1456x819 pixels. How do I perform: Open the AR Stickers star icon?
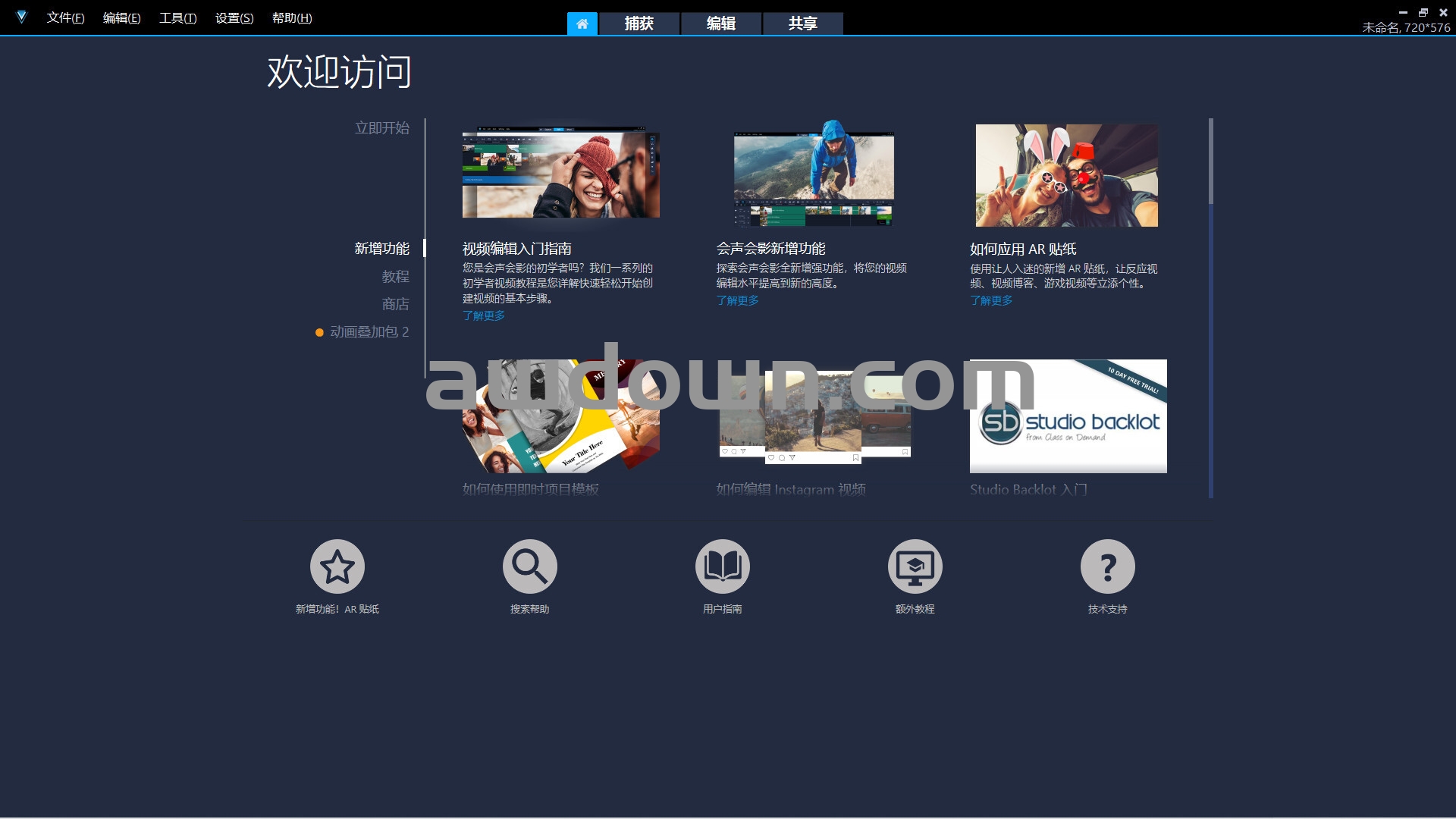click(337, 566)
